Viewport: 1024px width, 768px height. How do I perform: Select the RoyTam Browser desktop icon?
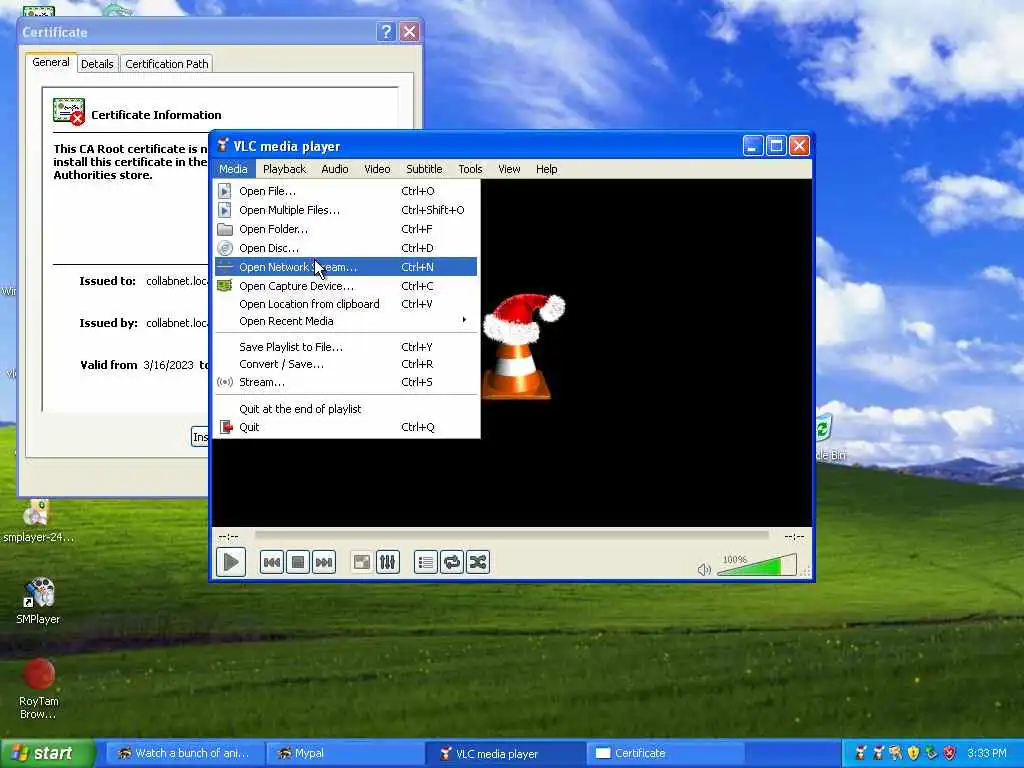point(38,689)
